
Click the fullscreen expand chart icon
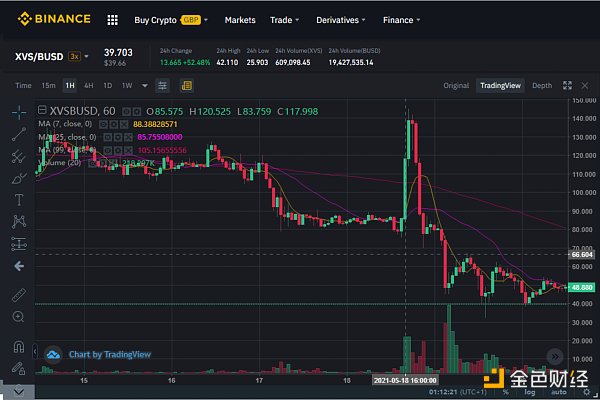[568, 86]
